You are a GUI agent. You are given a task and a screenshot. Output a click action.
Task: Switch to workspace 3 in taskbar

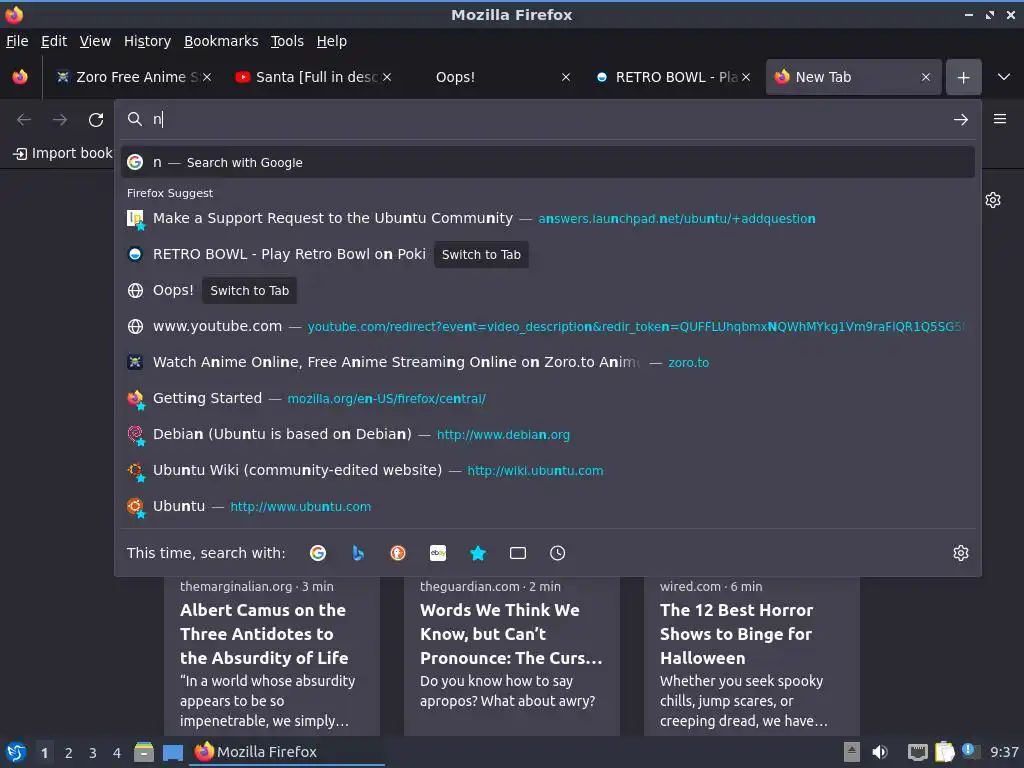click(x=93, y=753)
